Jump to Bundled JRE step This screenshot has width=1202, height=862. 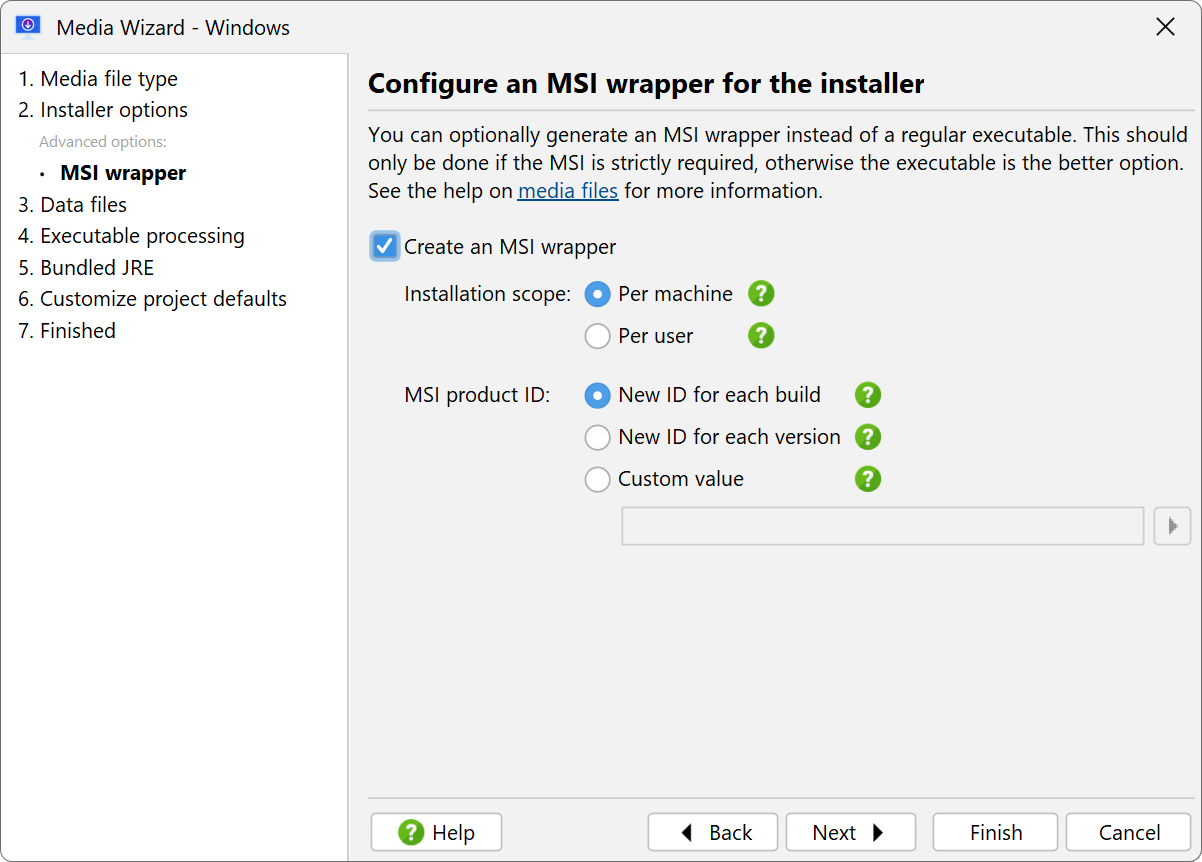86,268
